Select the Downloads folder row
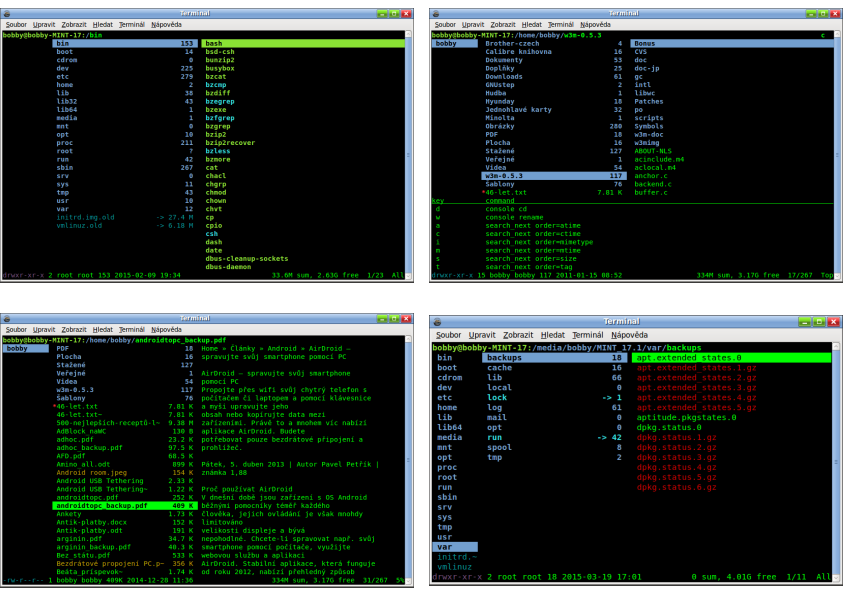 553,77
